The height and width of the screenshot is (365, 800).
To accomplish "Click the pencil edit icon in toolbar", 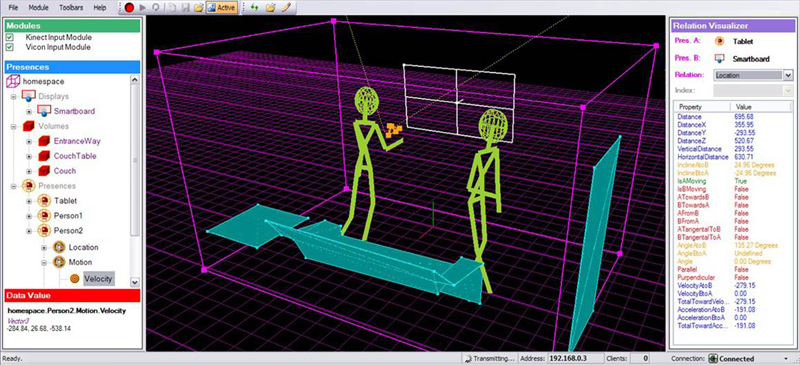I will tap(287, 8).
